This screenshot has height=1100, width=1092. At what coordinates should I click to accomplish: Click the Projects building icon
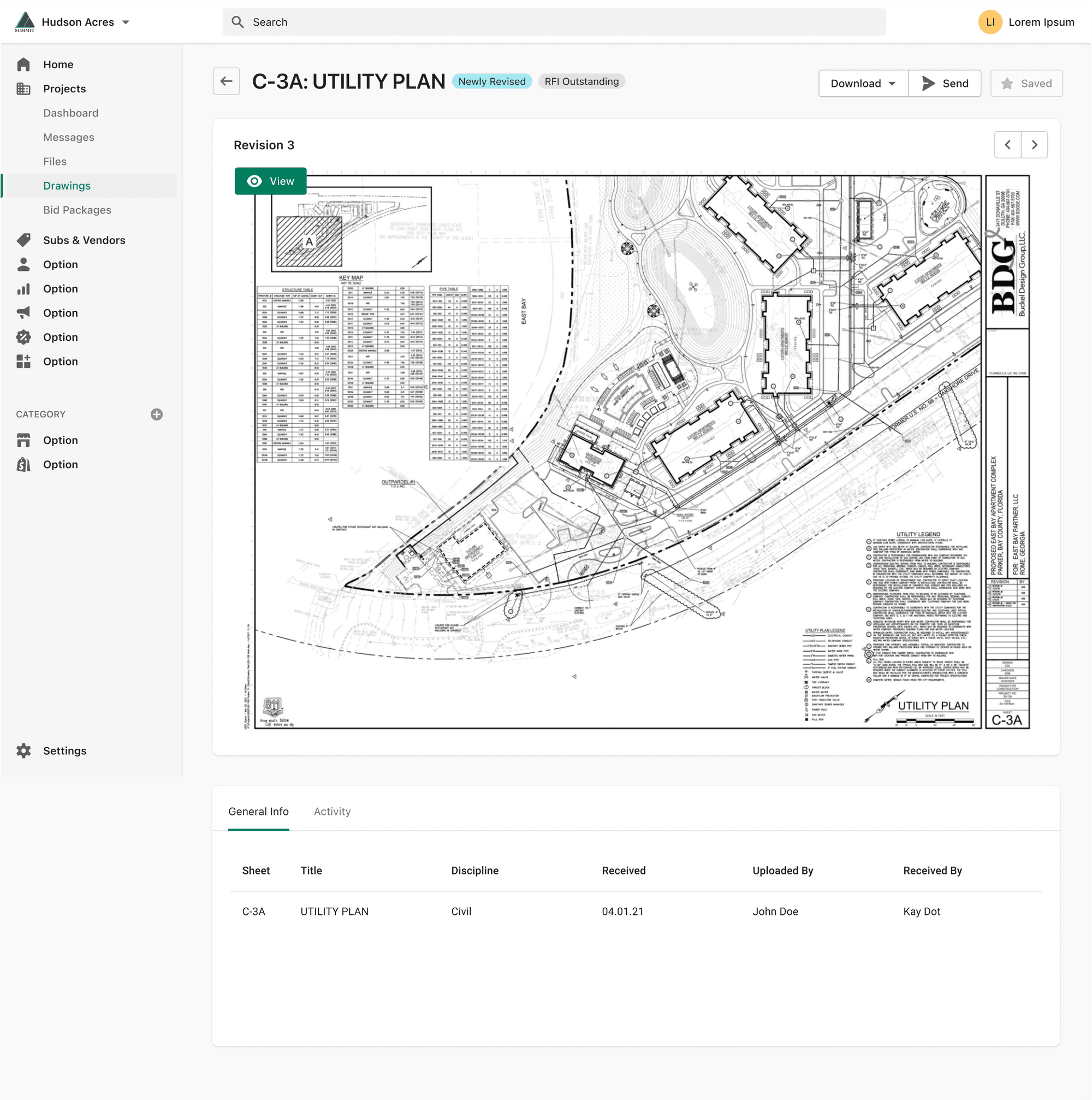23,89
